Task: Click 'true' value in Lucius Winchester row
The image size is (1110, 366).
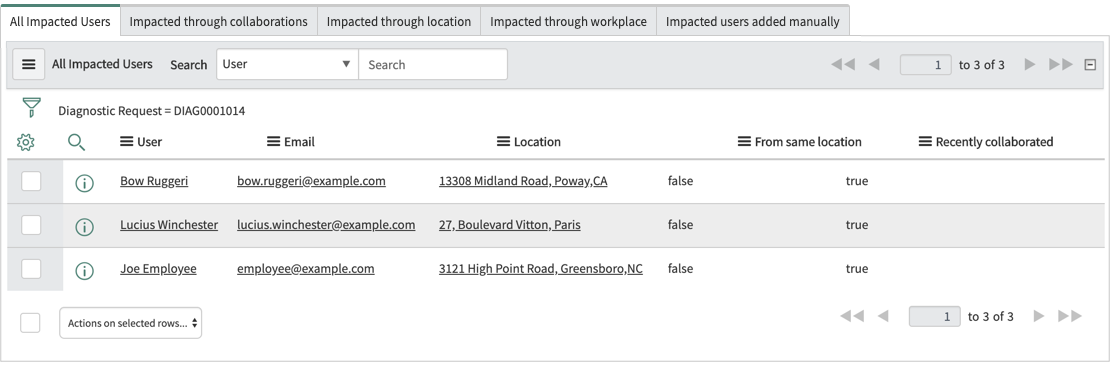Action: [x=857, y=225]
